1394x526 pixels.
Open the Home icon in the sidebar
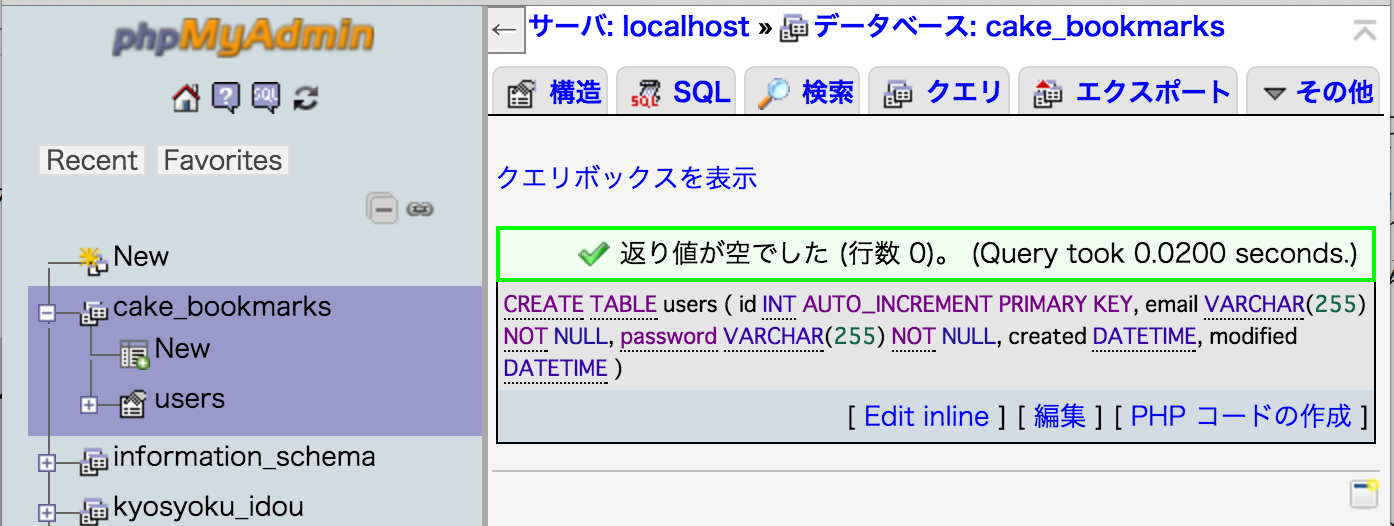tap(186, 97)
